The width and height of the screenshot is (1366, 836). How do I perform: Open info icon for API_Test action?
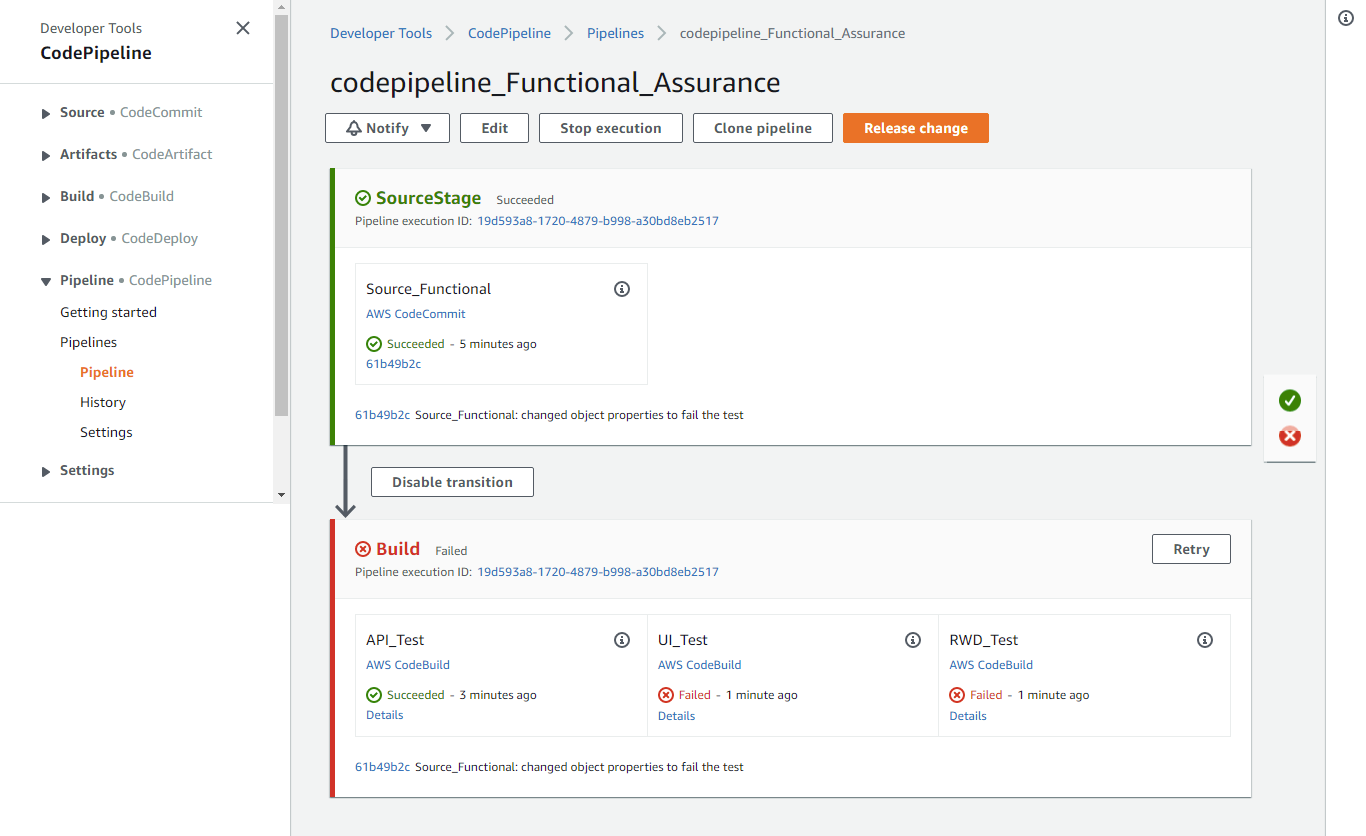[x=622, y=640]
